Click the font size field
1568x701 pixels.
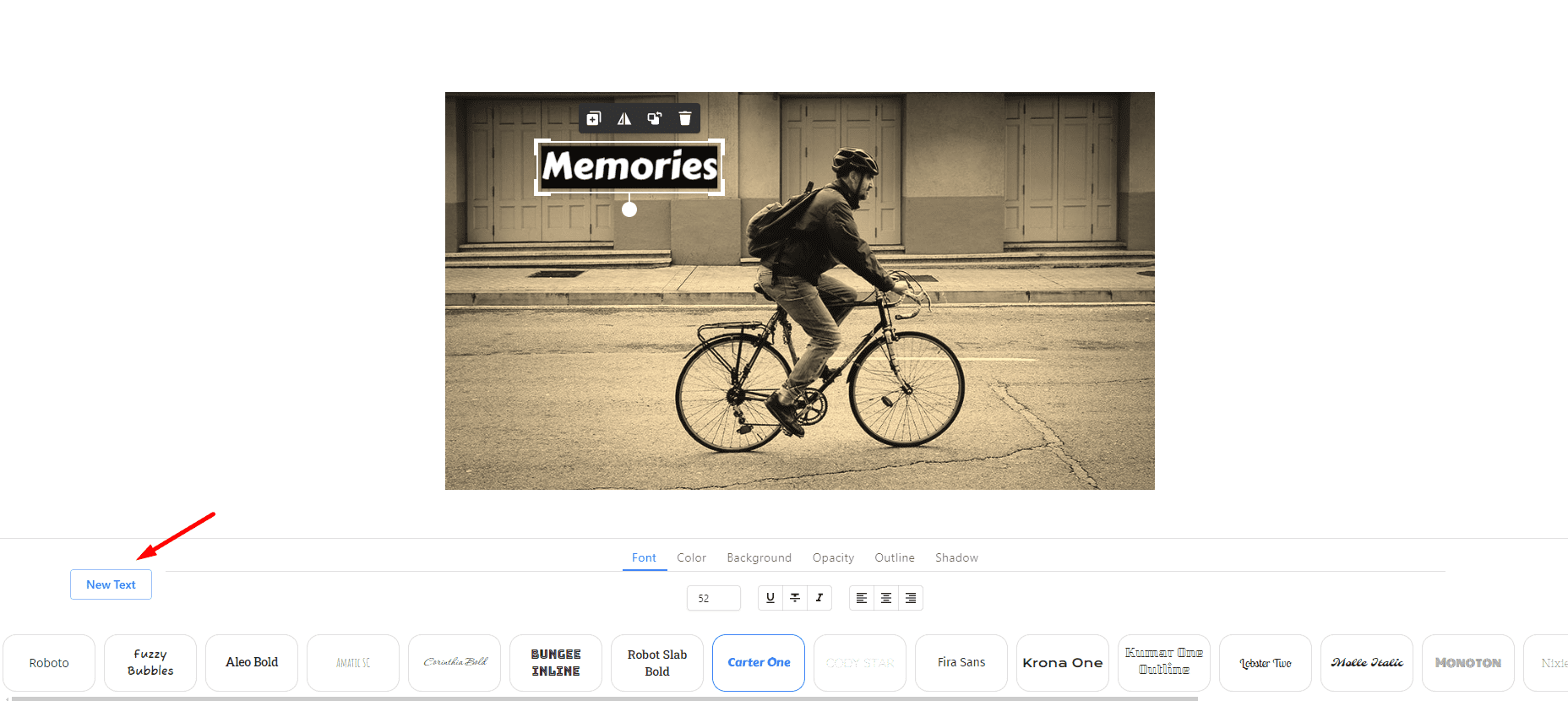coord(713,598)
